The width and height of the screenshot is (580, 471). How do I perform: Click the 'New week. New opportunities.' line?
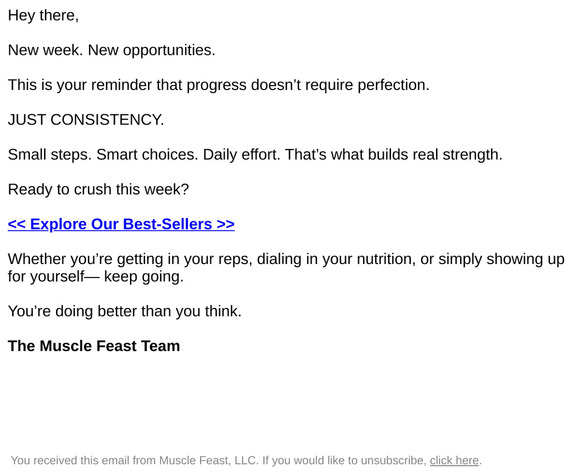point(111,50)
